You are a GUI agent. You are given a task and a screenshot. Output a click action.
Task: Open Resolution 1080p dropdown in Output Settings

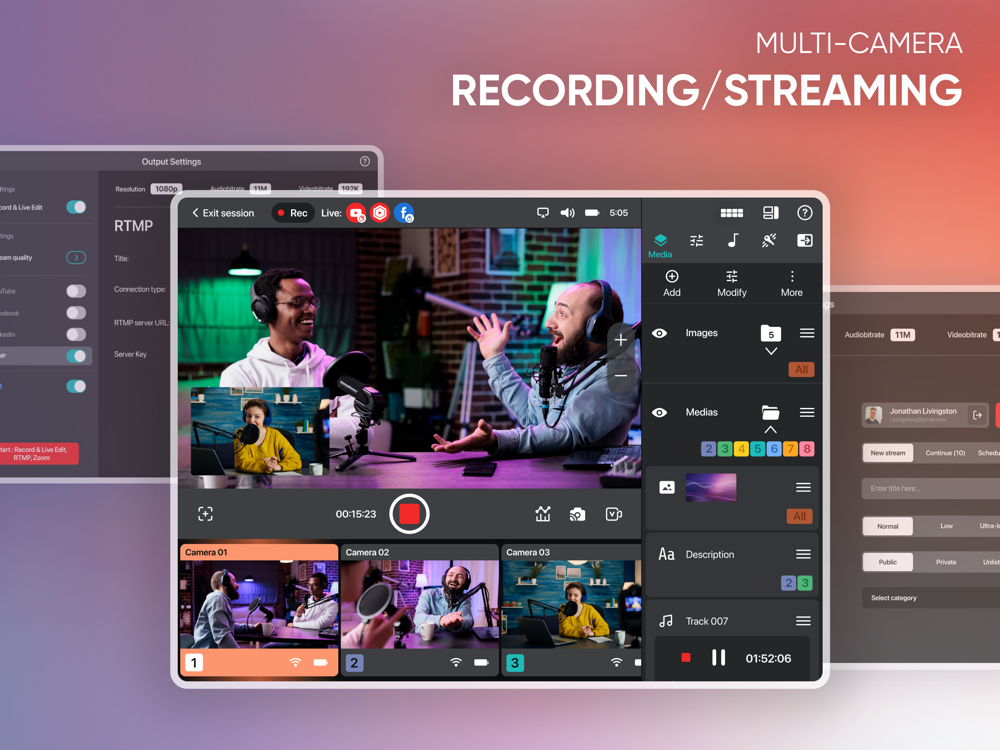pos(166,189)
